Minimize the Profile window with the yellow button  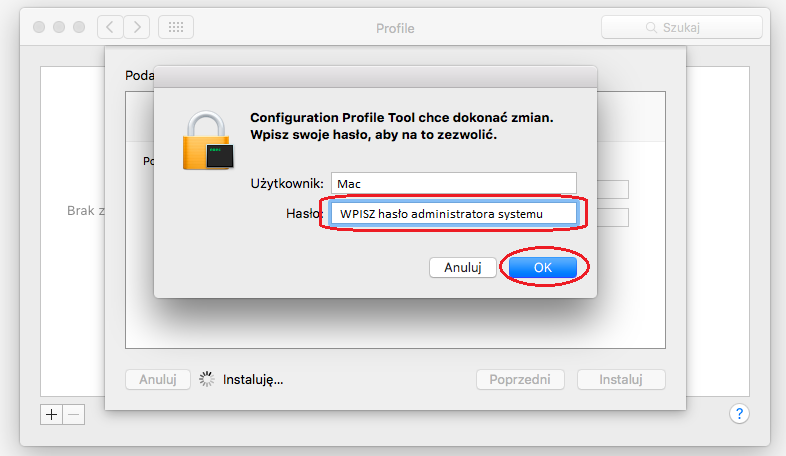coord(60,27)
